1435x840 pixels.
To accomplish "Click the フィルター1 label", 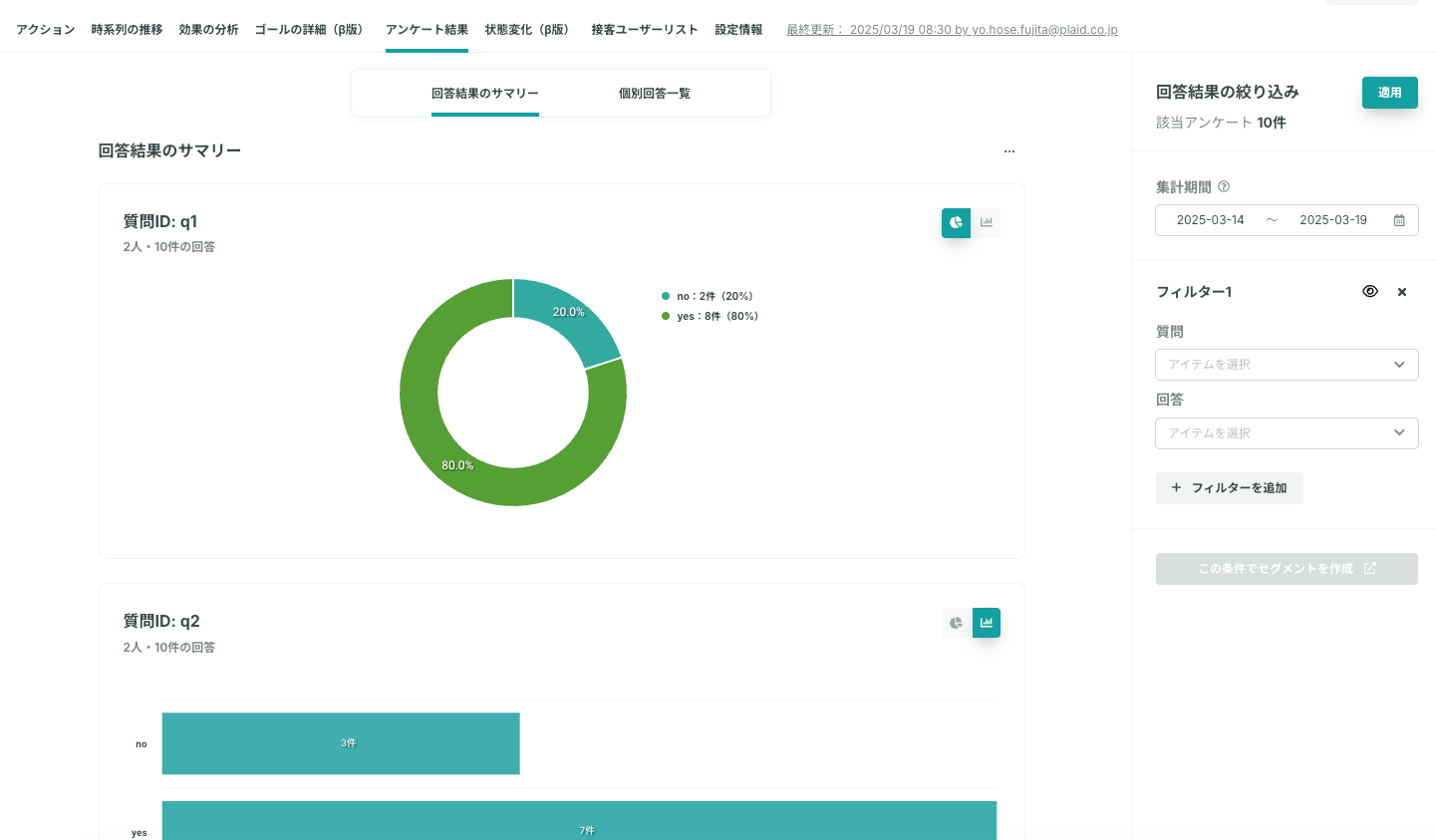I will point(1194,292).
